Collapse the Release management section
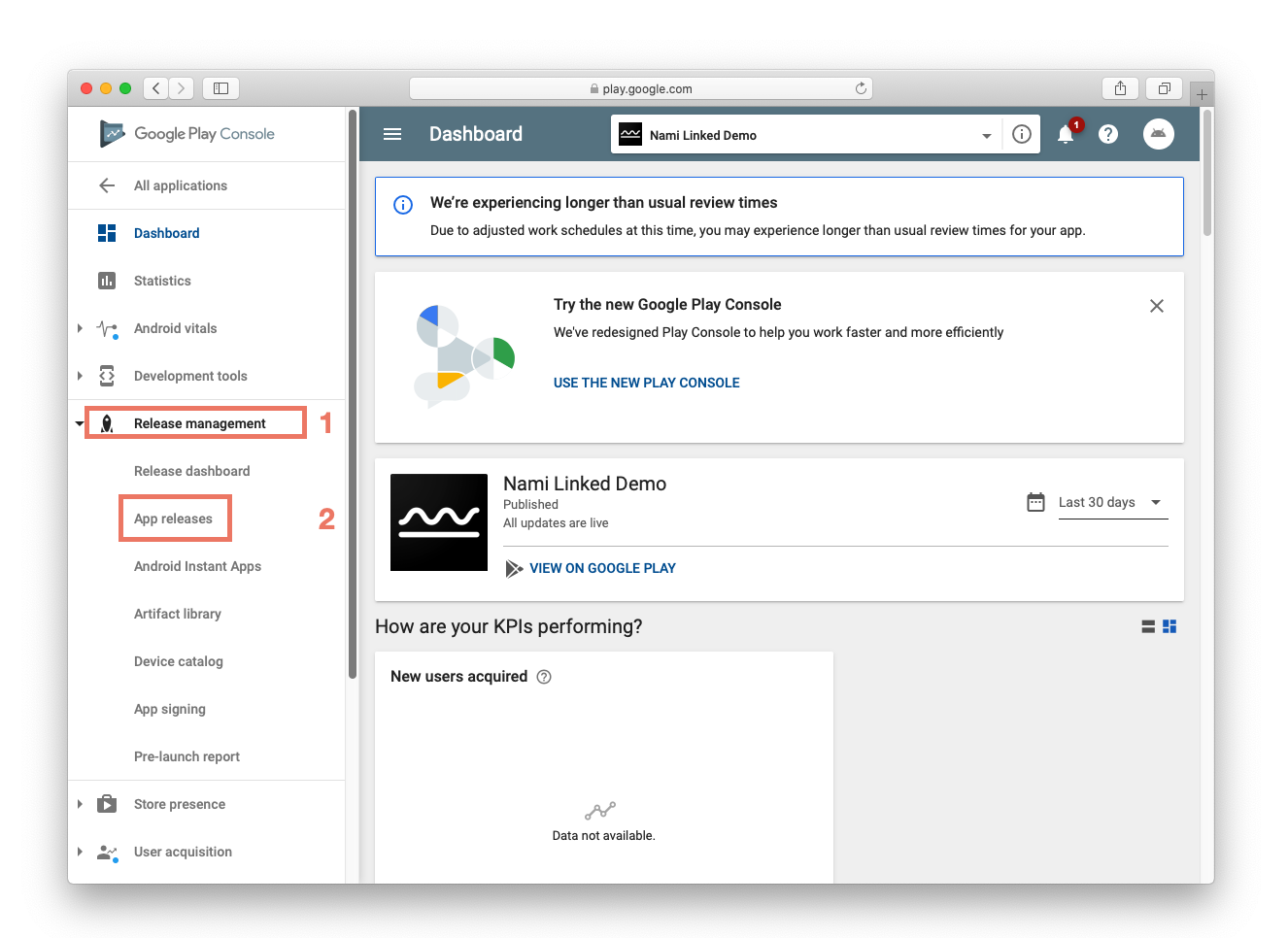This screenshot has width=1288, height=938. (x=80, y=423)
